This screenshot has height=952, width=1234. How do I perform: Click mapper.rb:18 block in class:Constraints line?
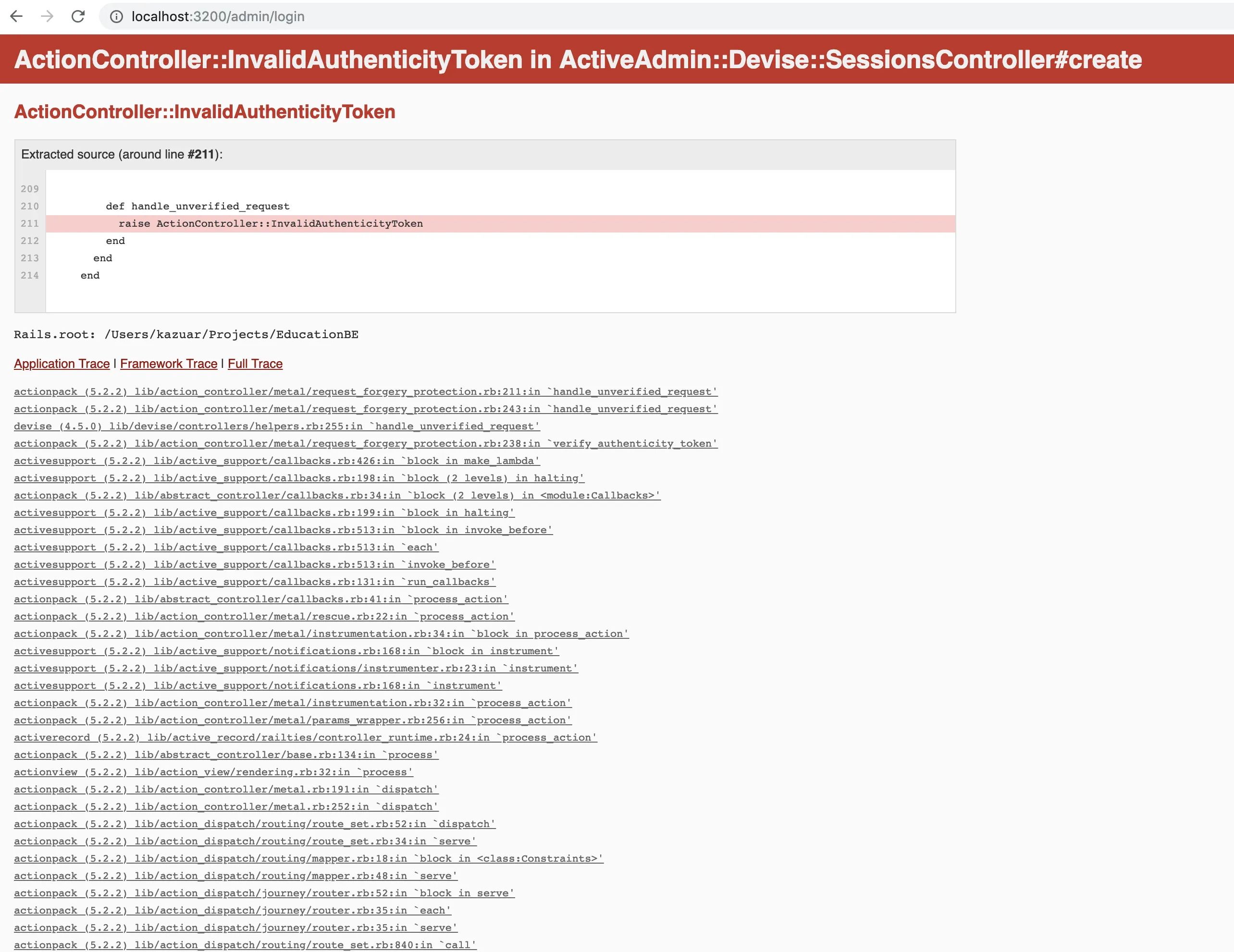point(308,858)
